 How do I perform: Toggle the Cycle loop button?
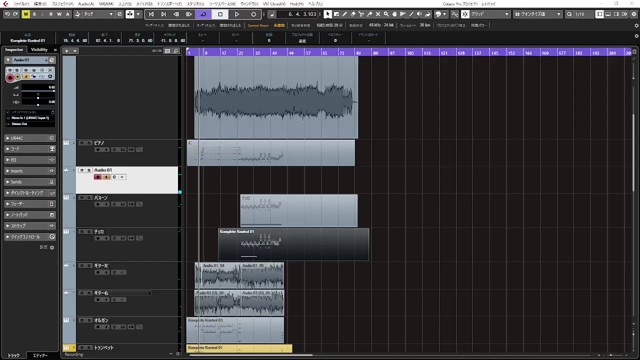(x=203, y=14)
